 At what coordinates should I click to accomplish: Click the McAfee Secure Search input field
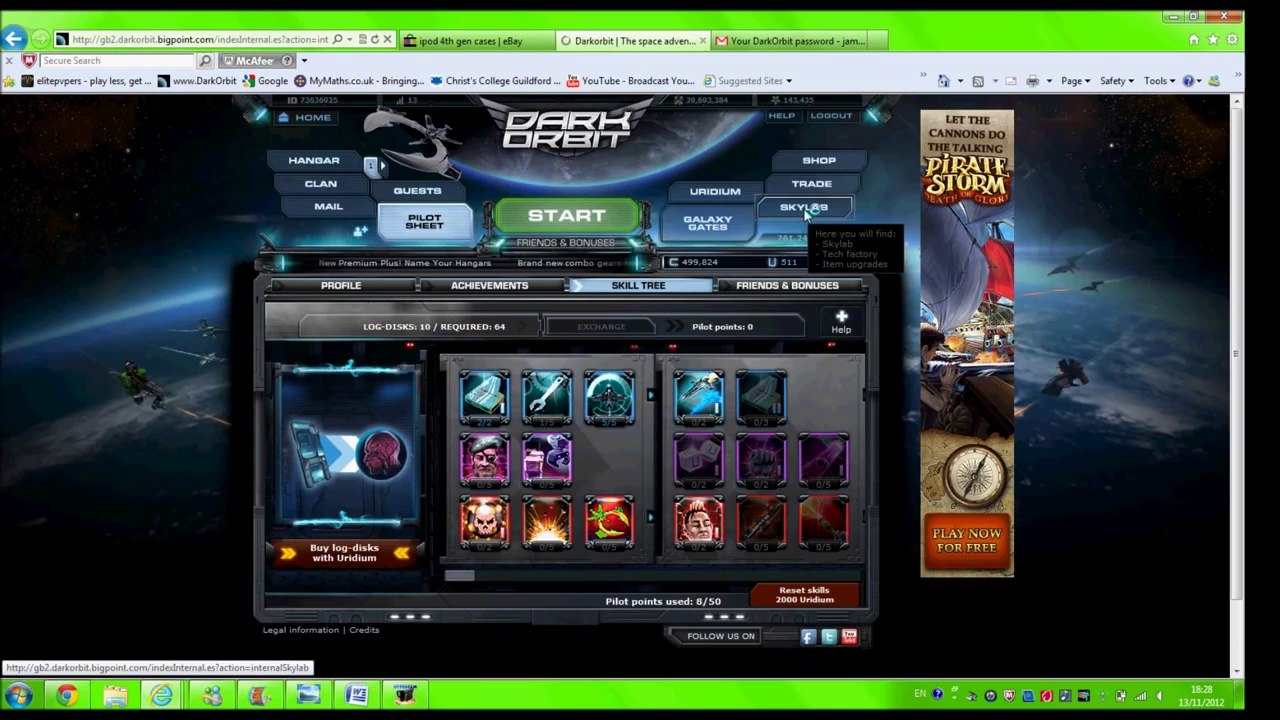pyautogui.click(x=118, y=61)
